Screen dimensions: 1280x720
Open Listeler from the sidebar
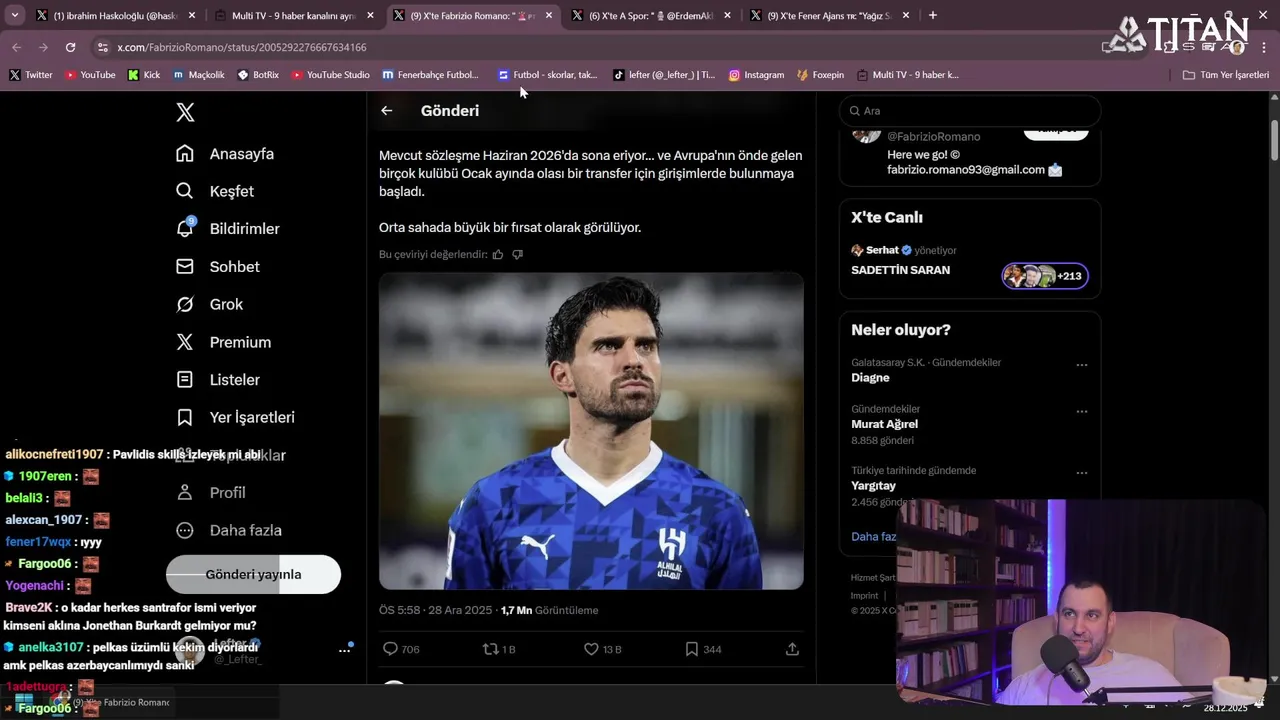tap(218, 380)
